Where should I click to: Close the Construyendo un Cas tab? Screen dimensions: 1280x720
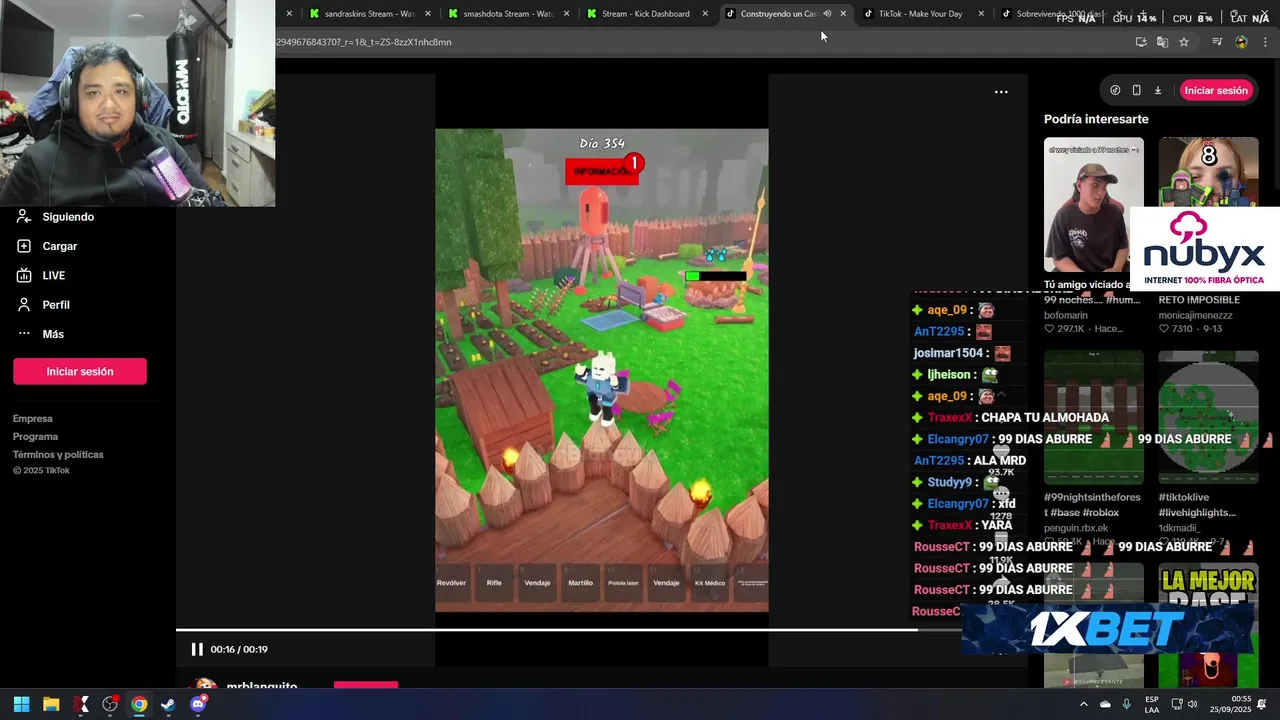tap(843, 14)
